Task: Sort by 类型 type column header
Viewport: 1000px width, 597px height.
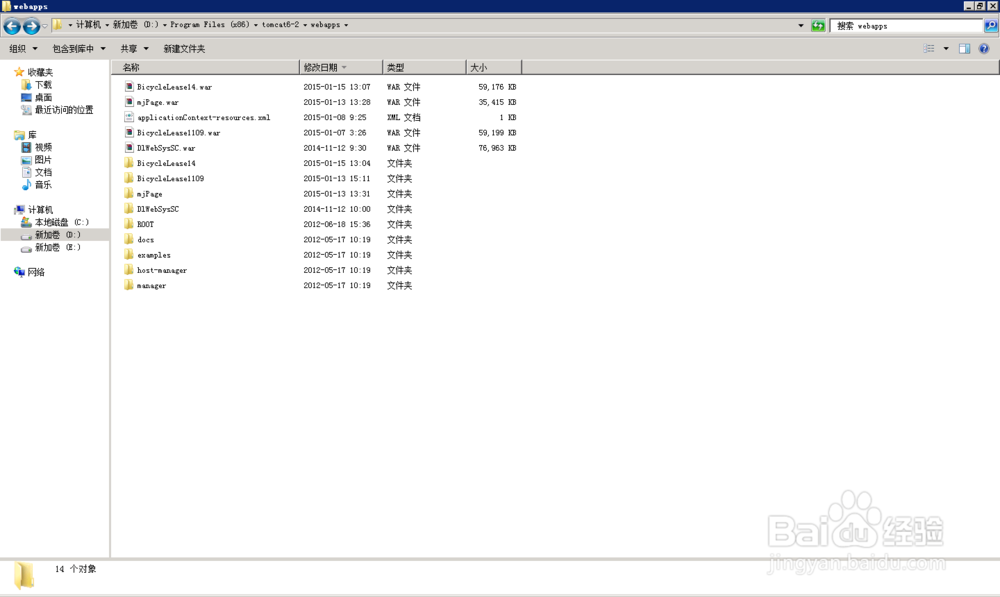Action: [424, 68]
